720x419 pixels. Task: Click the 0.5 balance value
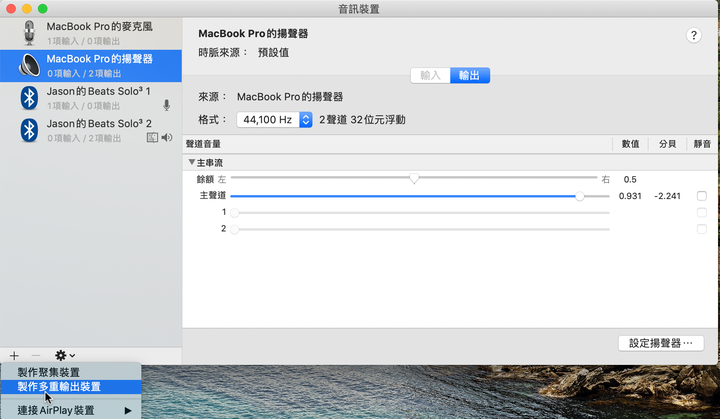[x=630, y=180]
